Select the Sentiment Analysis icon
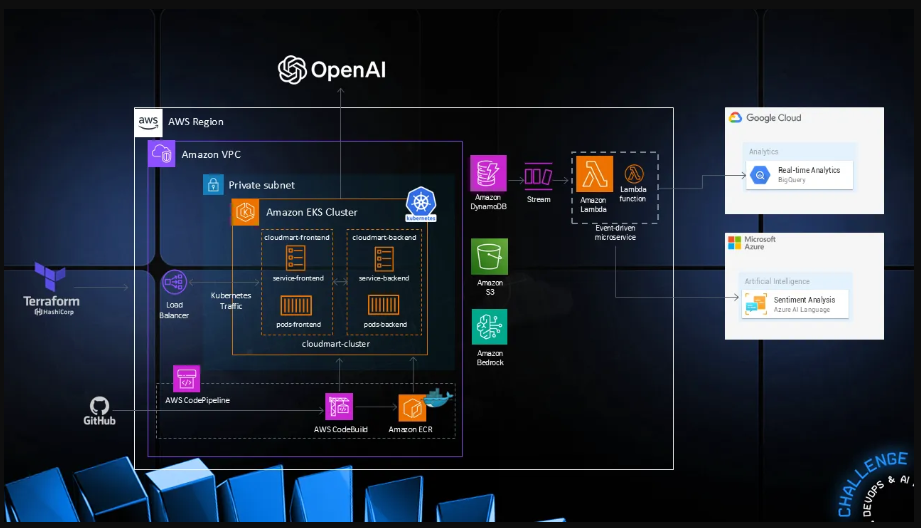 coord(756,304)
